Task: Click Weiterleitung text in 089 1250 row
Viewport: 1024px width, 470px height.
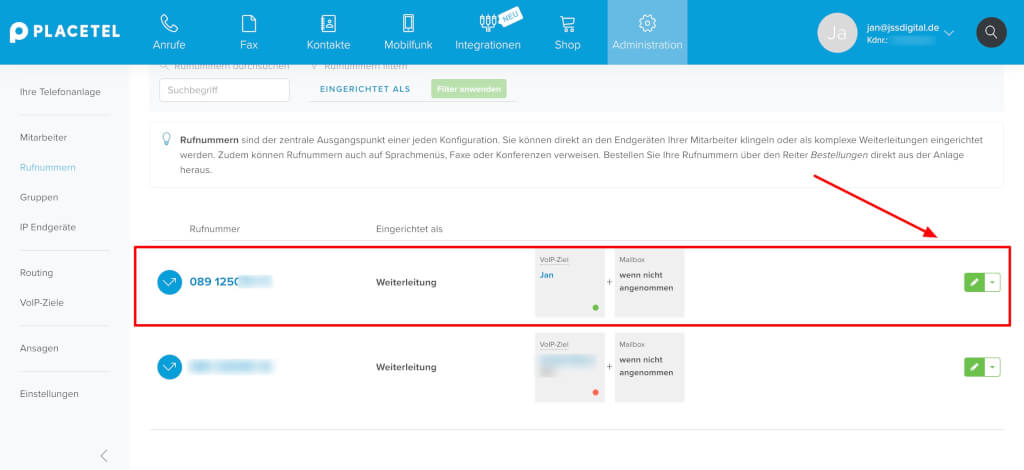Action: pyautogui.click(x=406, y=283)
